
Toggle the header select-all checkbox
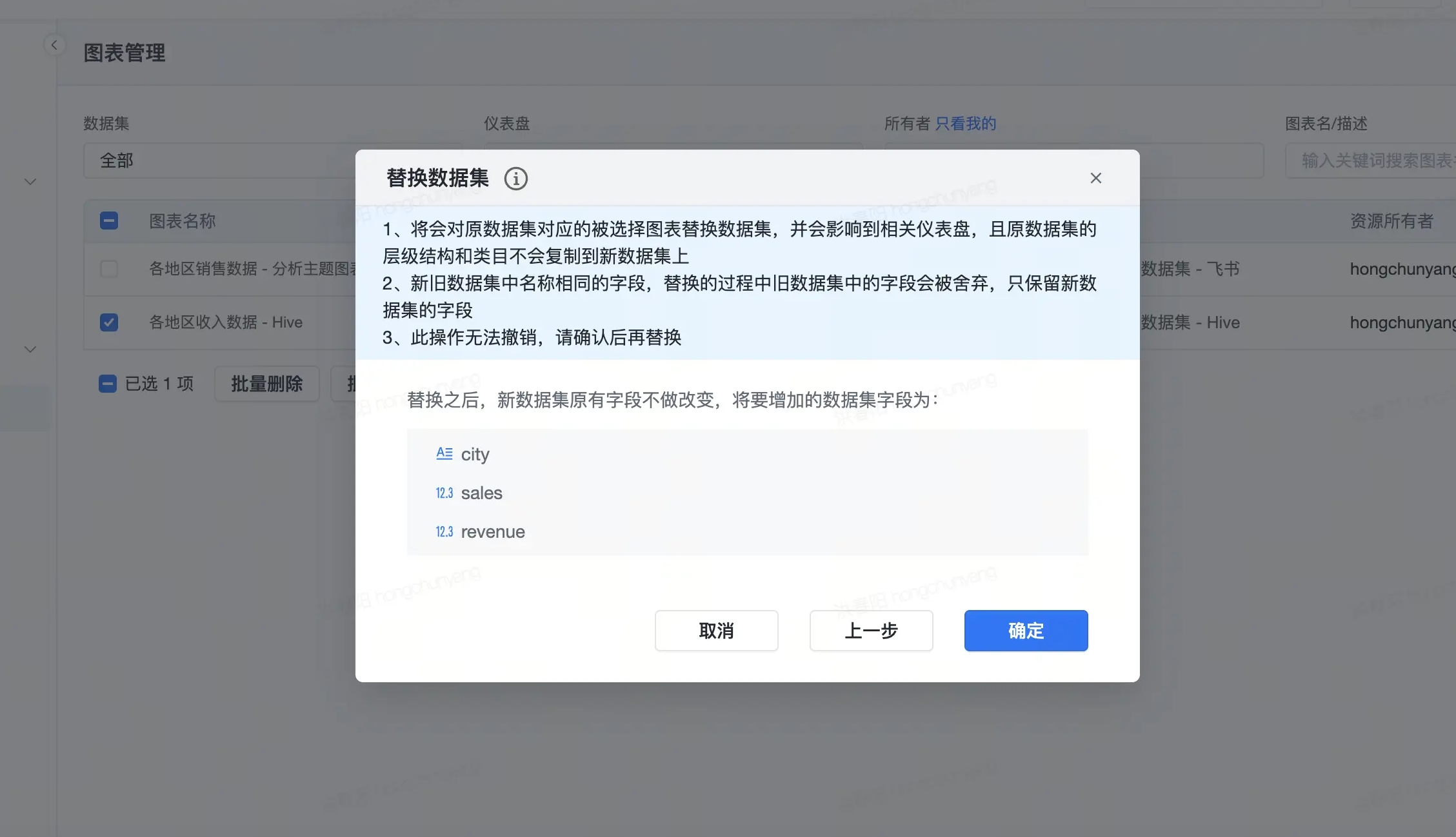pos(109,221)
